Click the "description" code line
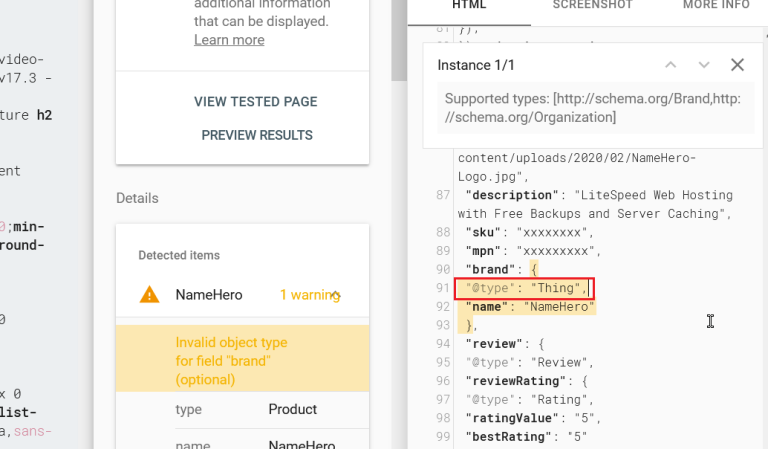This screenshot has width=768, height=449. (595, 204)
